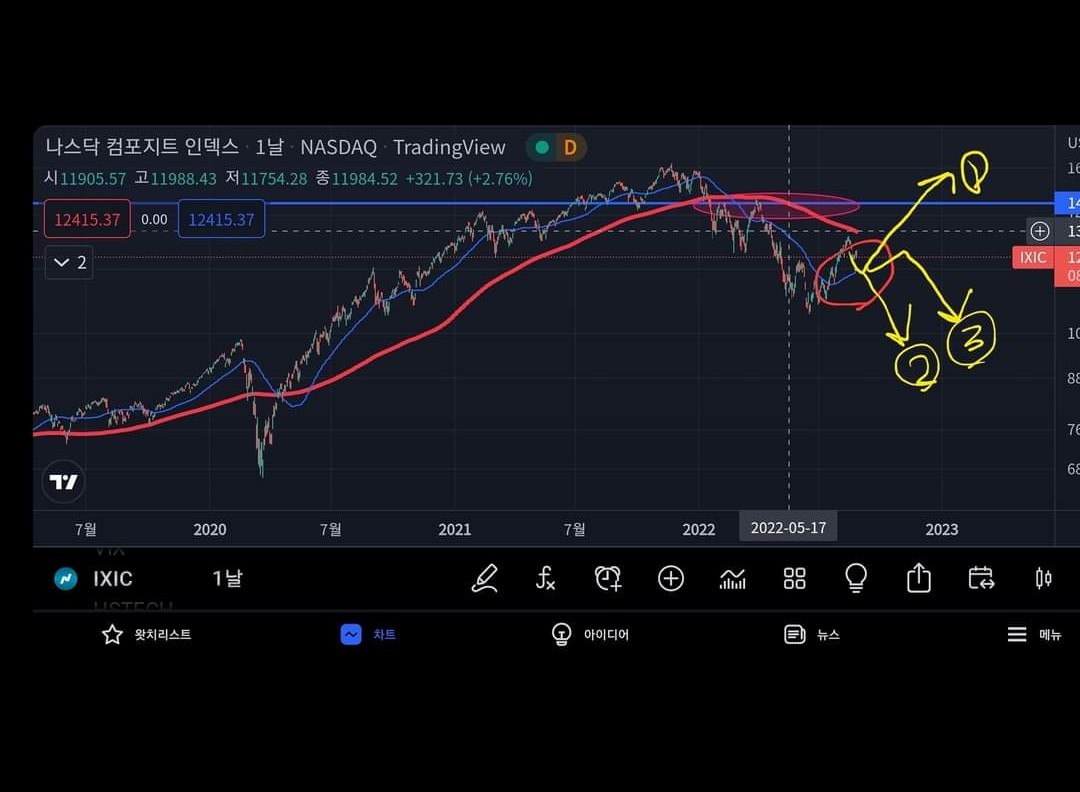Select the drawing pen tool
Viewport: 1080px width, 792px height.
coord(485,579)
